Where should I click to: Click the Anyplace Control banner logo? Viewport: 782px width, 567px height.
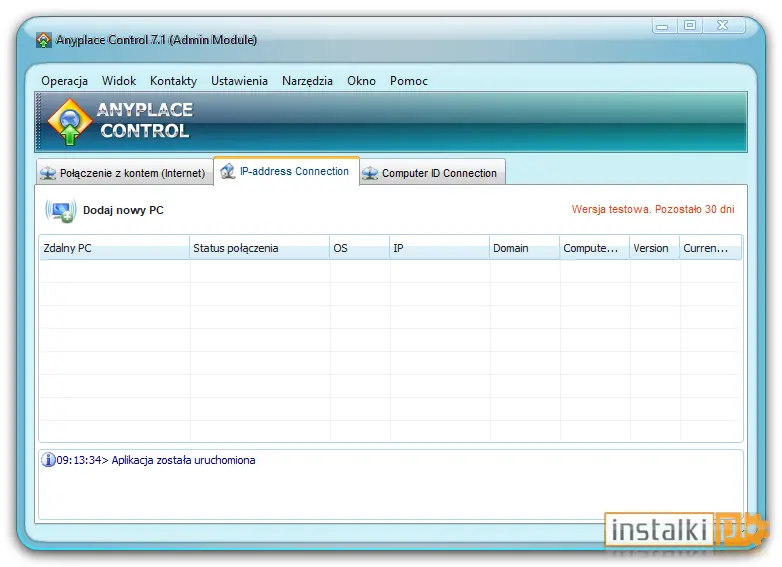click(70, 122)
